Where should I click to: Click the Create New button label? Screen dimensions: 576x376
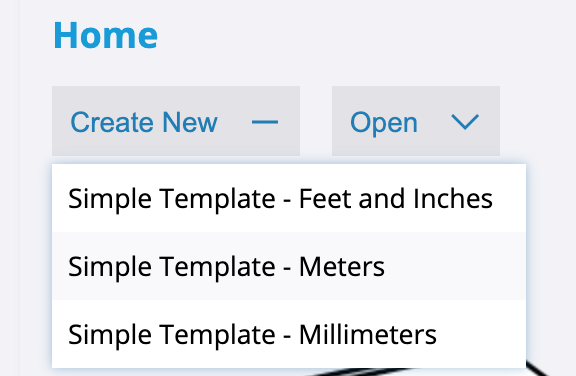(x=144, y=122)
